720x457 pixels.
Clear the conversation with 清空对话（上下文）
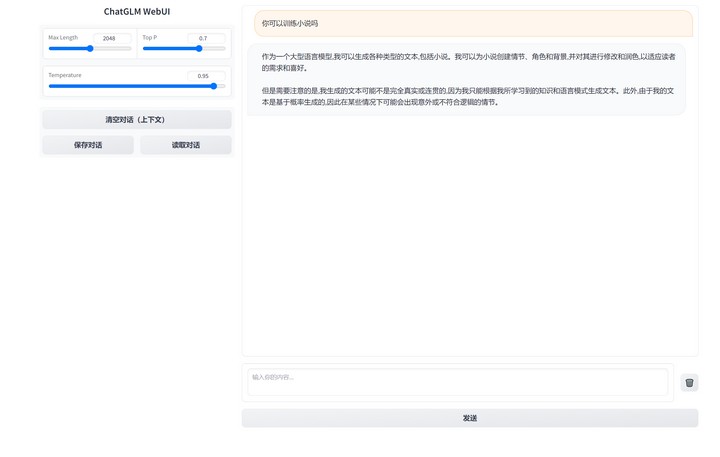tap(137, 119)
